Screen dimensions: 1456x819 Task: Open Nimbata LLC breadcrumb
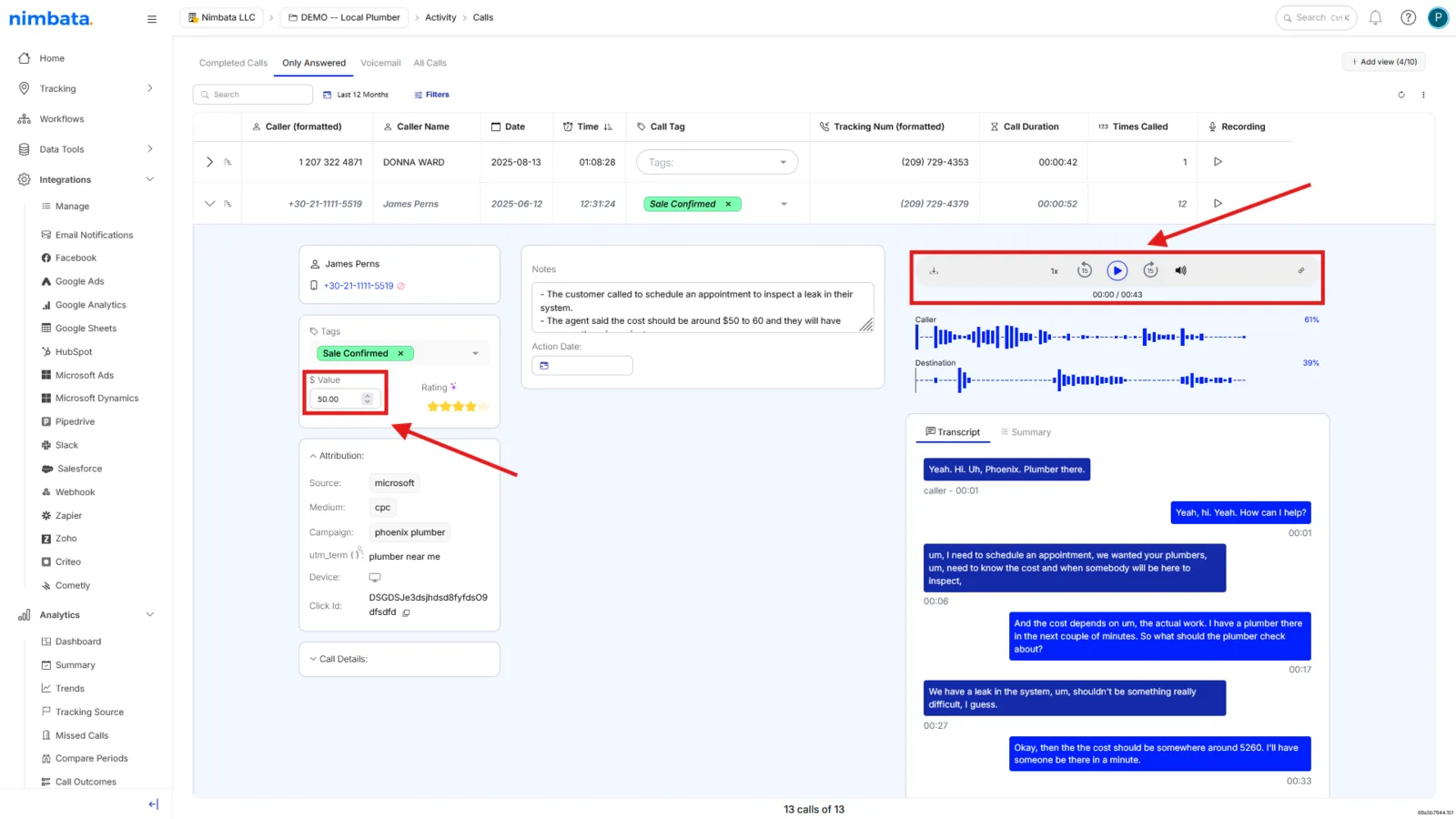222,17
